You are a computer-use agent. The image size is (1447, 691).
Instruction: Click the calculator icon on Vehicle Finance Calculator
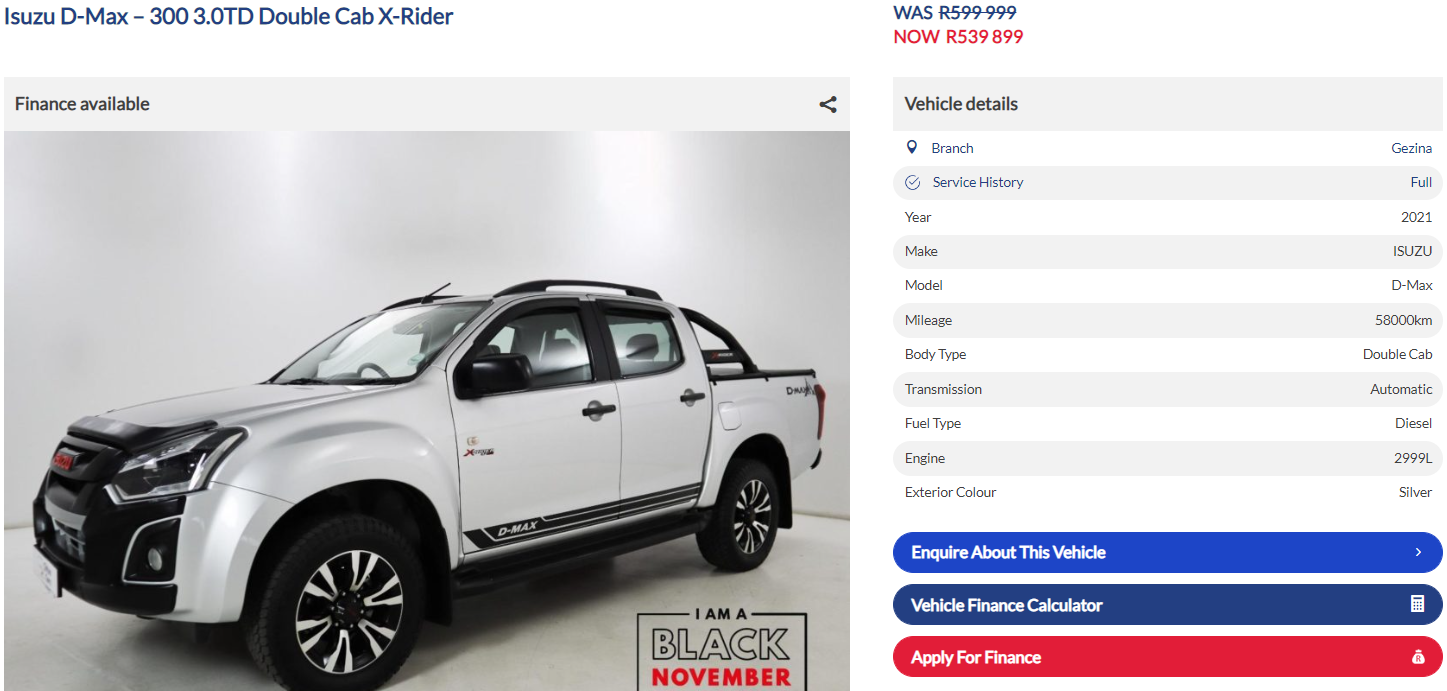click(x=1417, y=604)
